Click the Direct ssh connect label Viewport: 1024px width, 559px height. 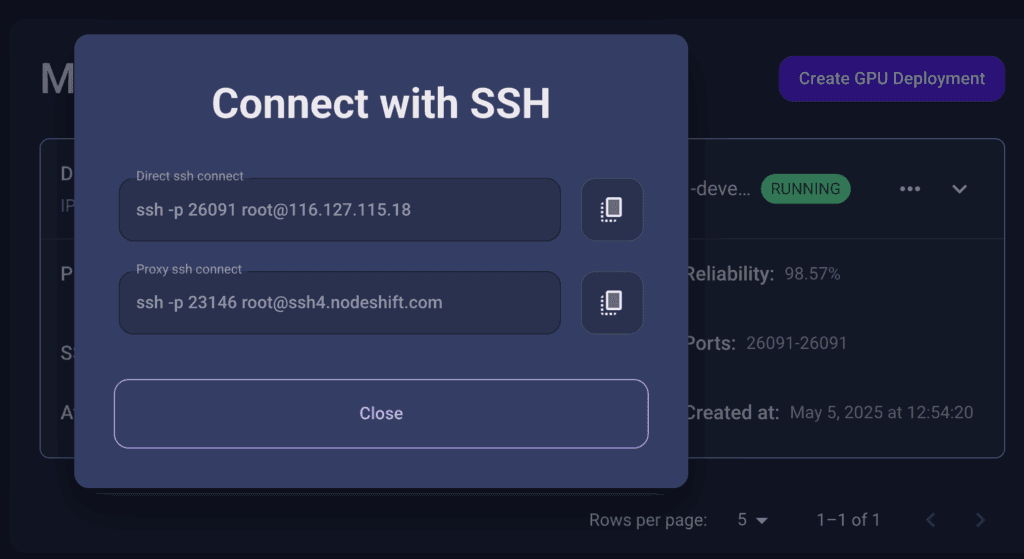[189, 176]
